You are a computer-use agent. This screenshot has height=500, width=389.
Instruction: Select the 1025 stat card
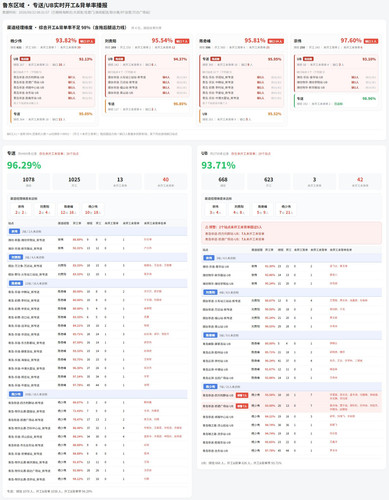[x=74, y=181]
